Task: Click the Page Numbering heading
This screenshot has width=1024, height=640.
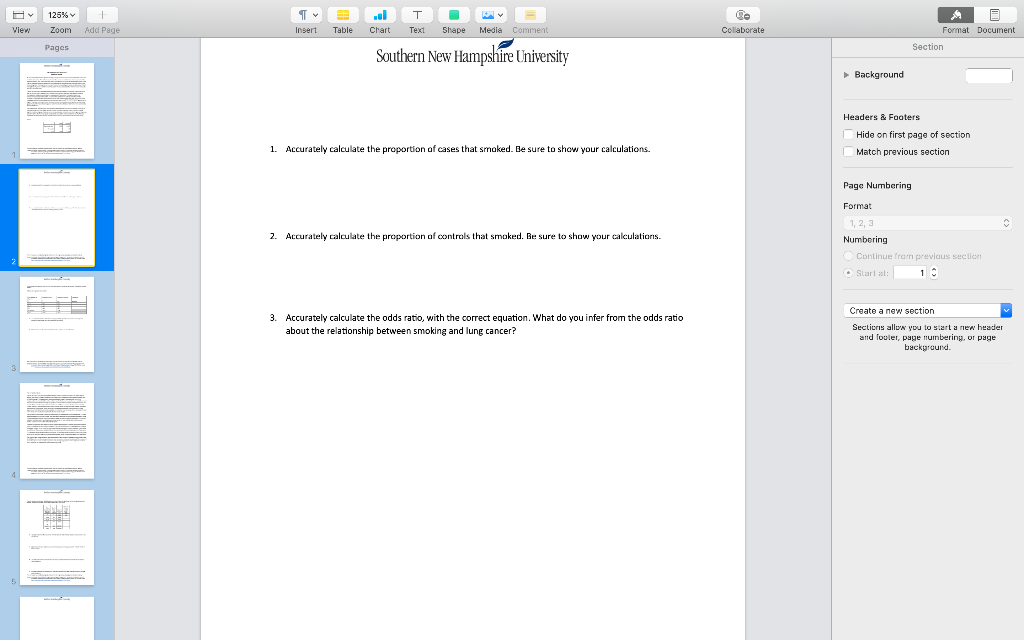Action: pyautogui.click(x=877, y=185)
